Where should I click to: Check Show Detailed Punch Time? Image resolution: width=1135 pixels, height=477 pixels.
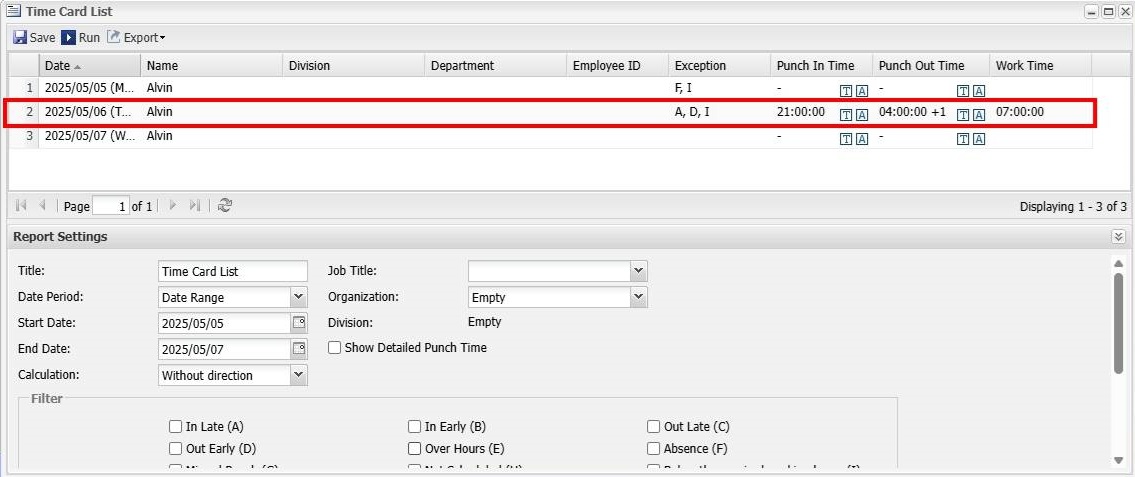334,347
